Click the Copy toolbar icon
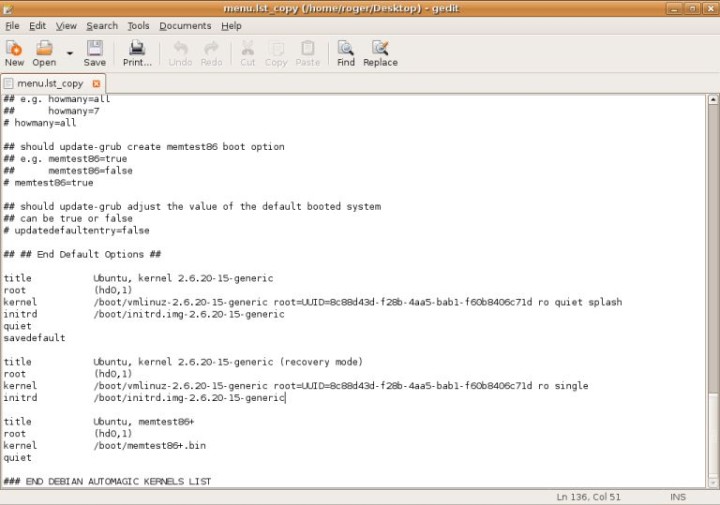720x505 pixels. [x=276, y=53]
